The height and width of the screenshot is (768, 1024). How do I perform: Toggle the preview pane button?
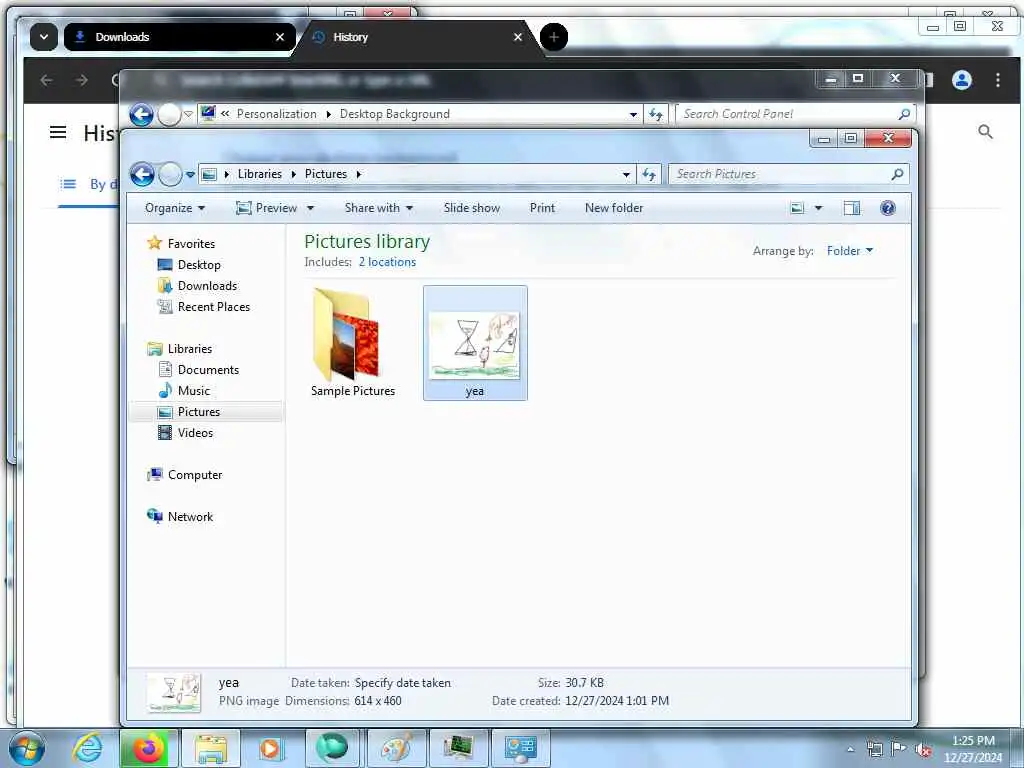pos(852,208)
